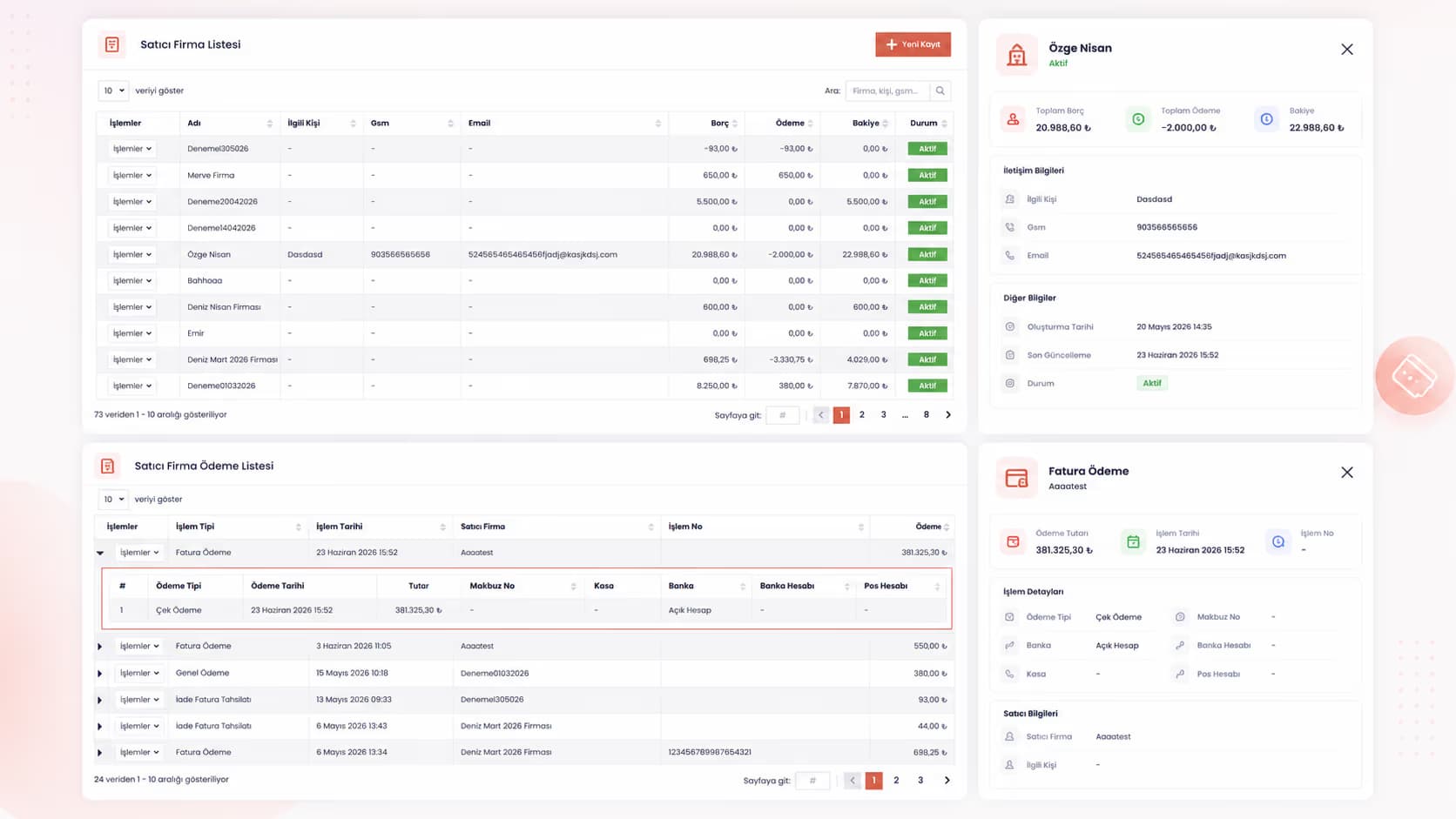Expand the Genel Ödeme row for Deneme01032026
The image size is (1456, 819).
pos(100,673)
